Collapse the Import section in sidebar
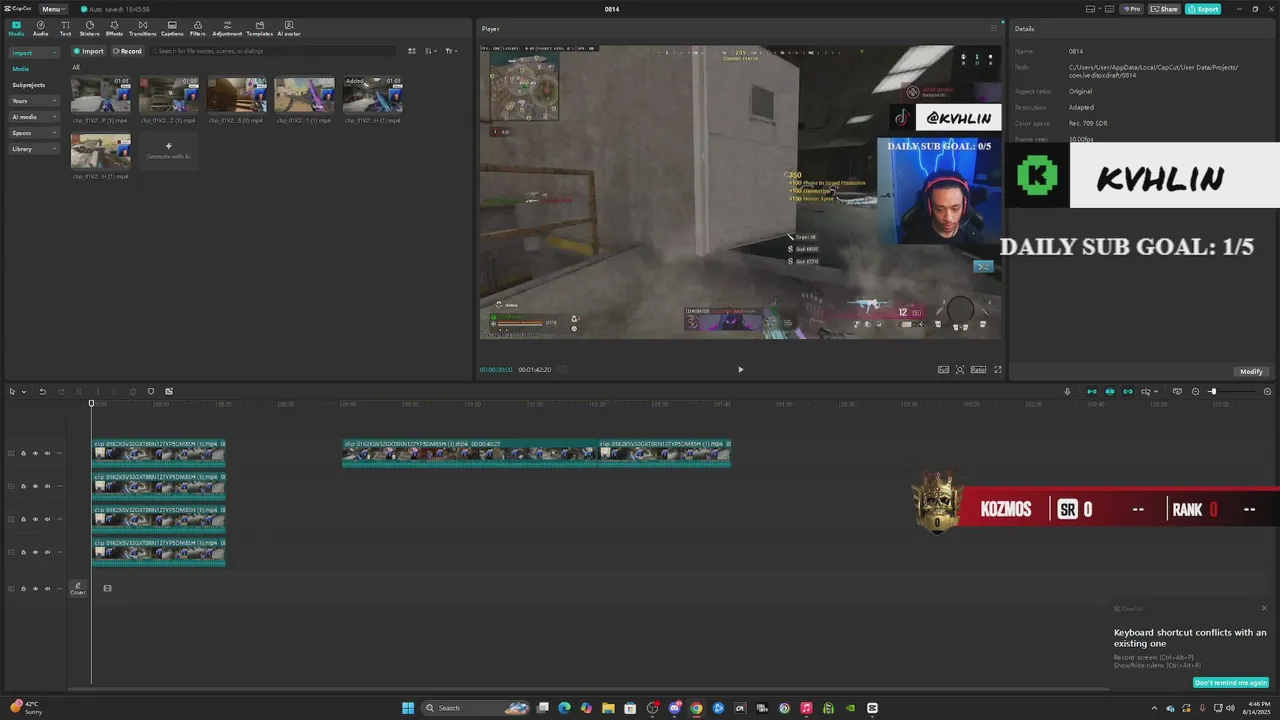The image size is (1280, 720). (33, 52)
